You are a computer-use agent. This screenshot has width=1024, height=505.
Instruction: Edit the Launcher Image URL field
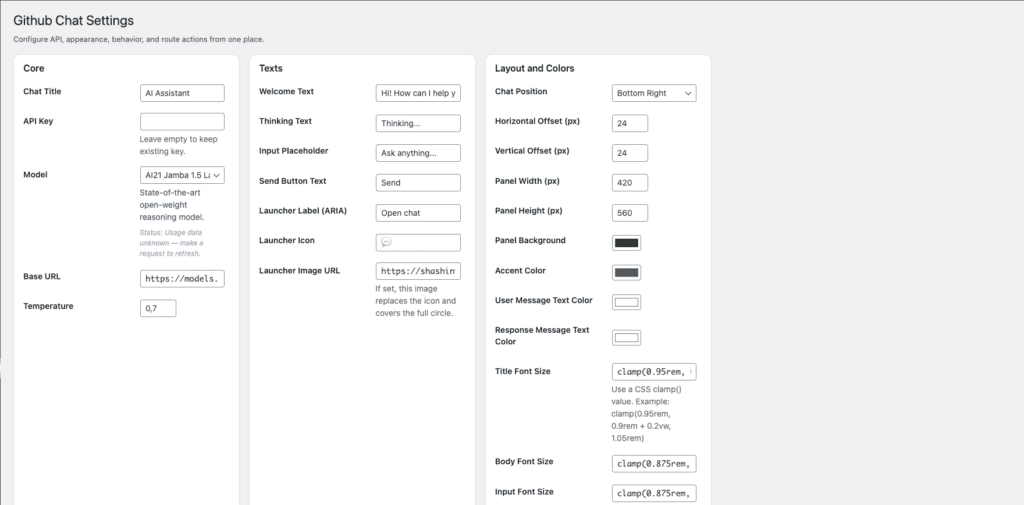point(418,271)
